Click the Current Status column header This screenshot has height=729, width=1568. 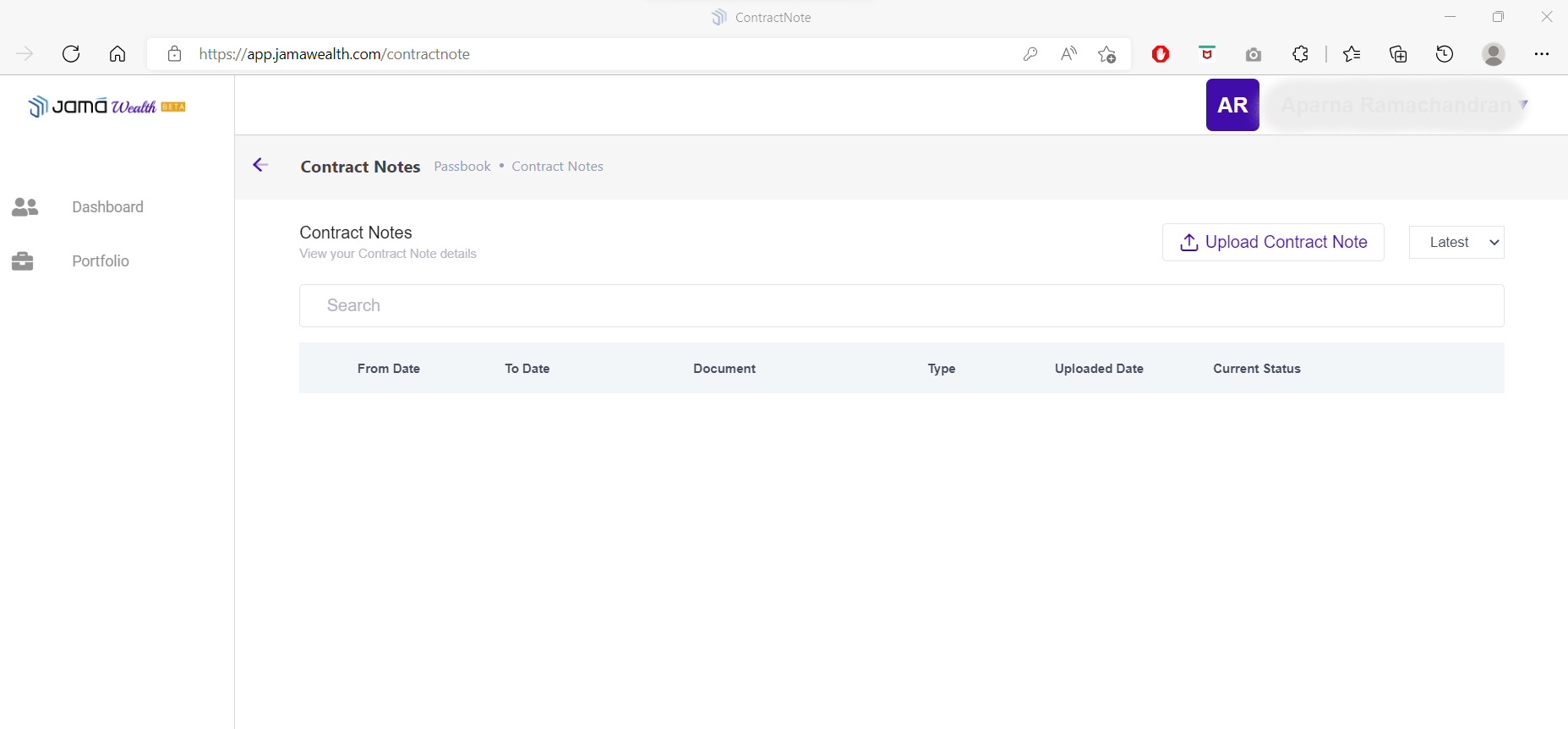click(1257, 369)
